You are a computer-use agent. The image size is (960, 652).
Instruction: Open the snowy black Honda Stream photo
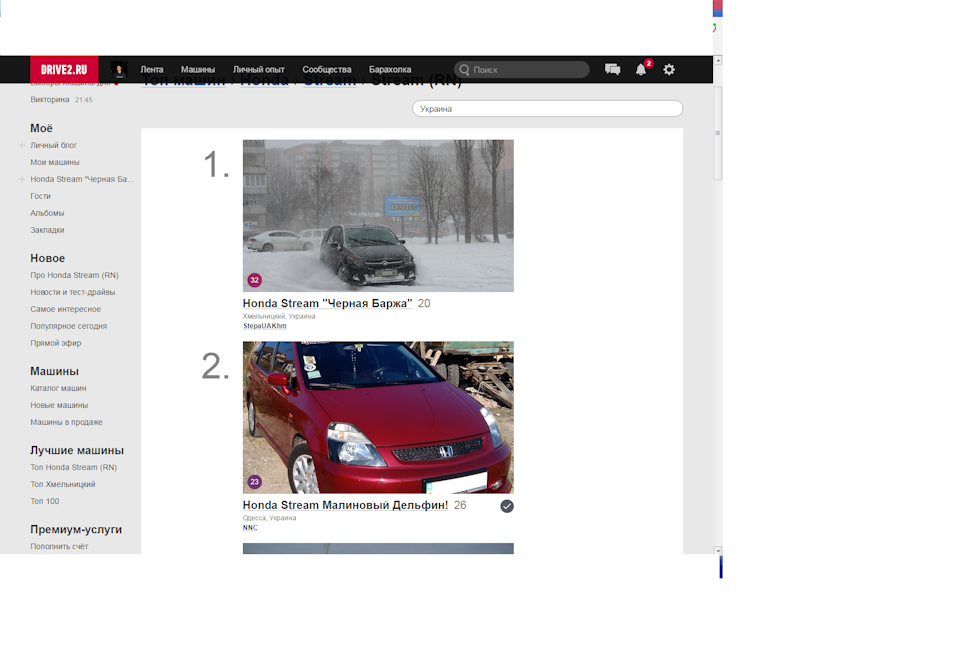pos(378,215)
